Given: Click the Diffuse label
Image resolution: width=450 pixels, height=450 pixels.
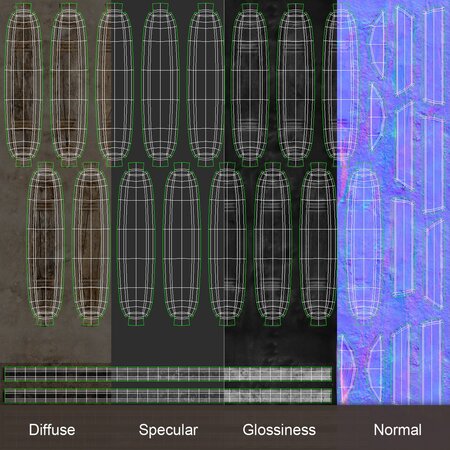Looking at the screenshot, I should [x=52, y=430].
